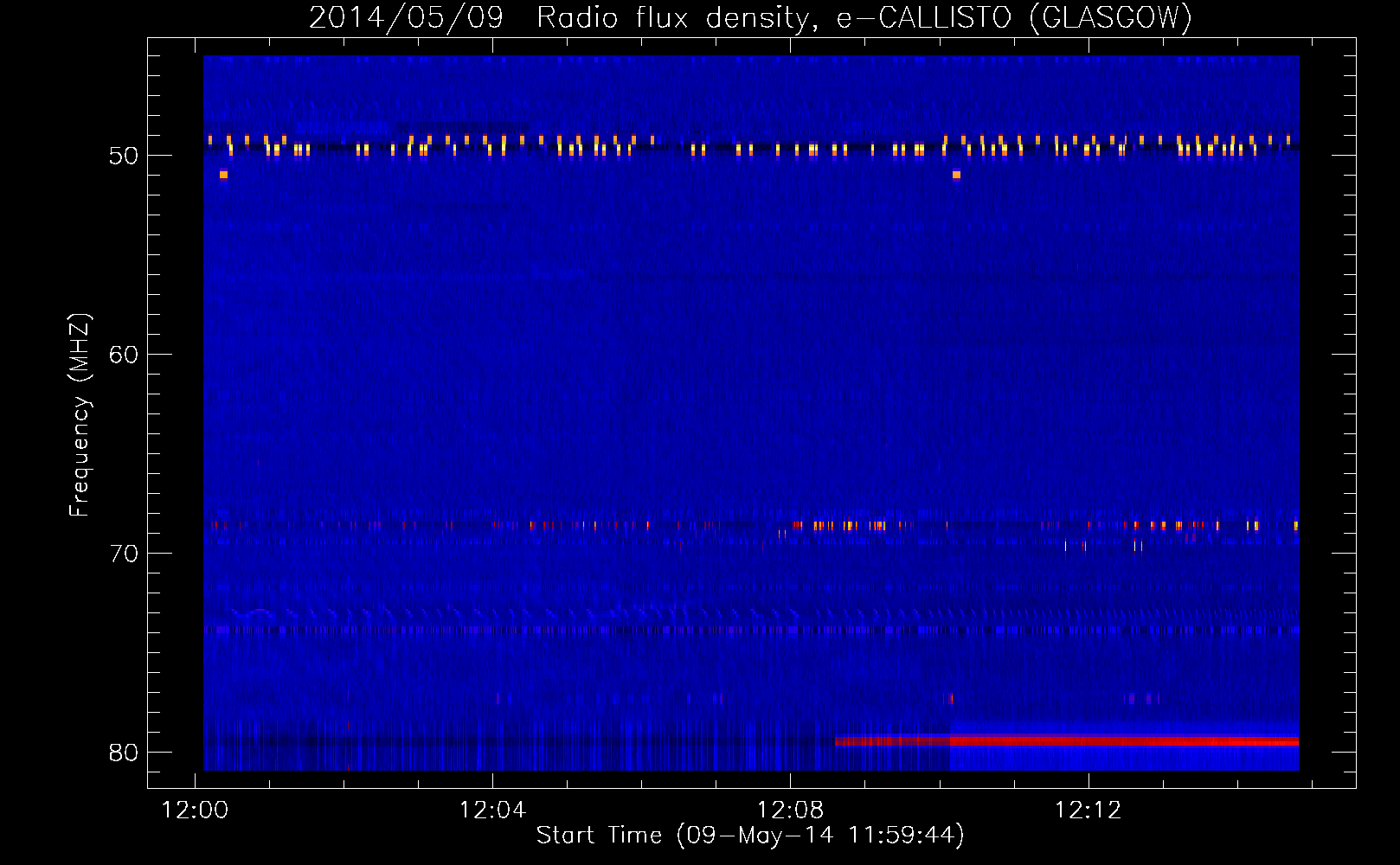The height and width of the screenshot is (865, 1400).
Task: Click the 12:04 time tick label
Action: coord(492,811)
